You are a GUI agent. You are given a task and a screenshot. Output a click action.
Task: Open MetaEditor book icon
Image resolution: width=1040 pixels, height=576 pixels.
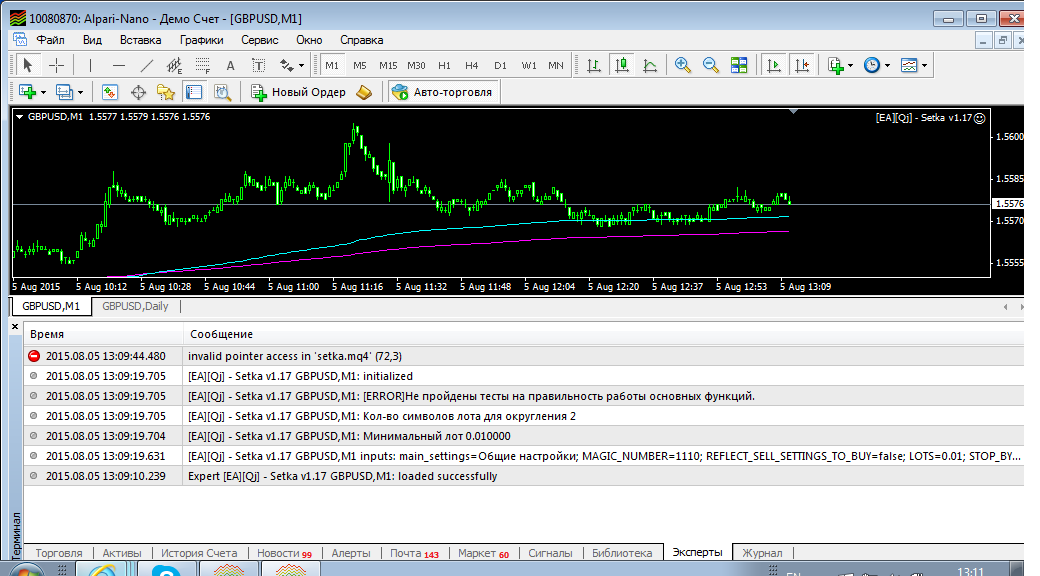coord(364,92)
